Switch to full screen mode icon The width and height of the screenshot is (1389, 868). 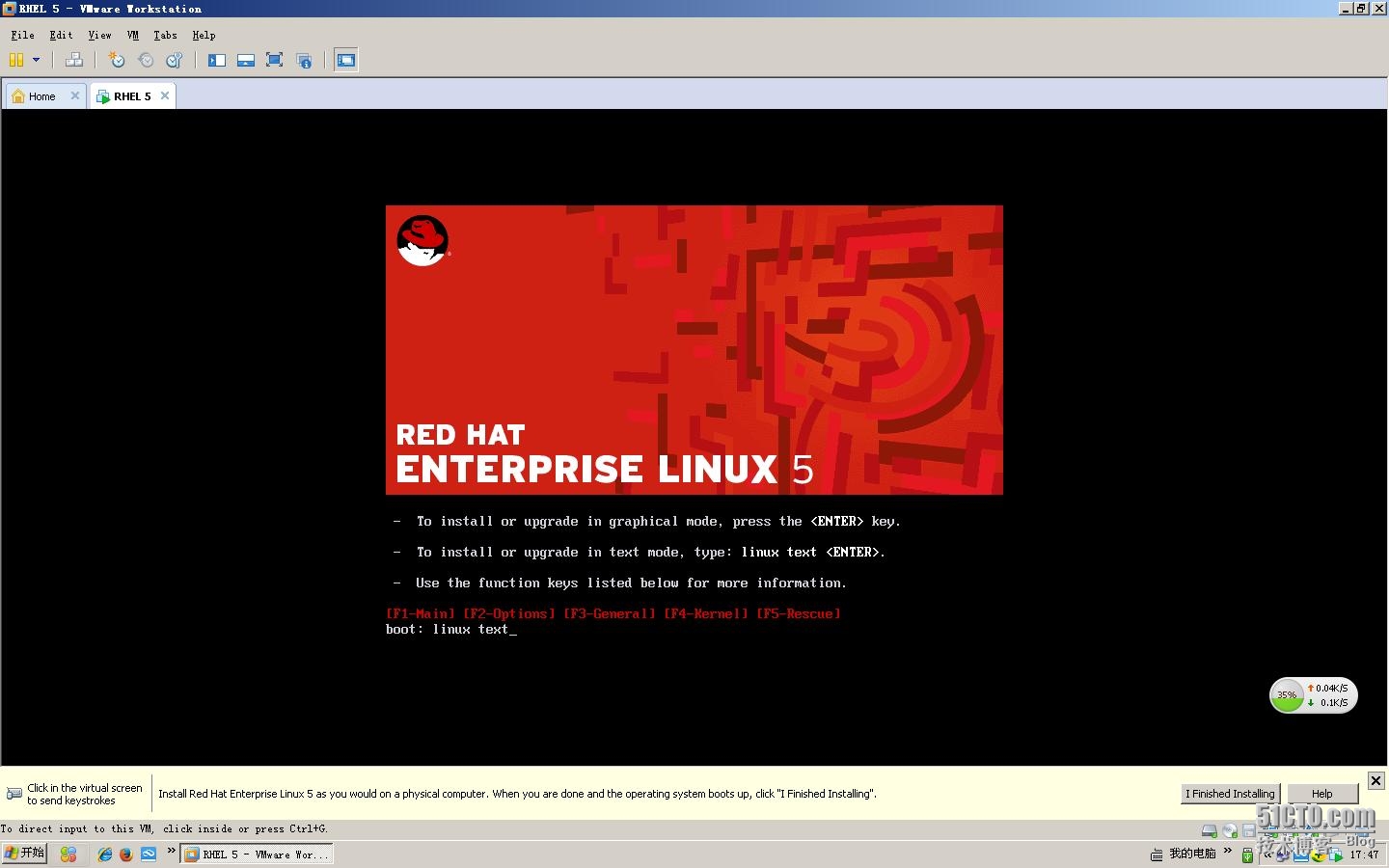coord(274,60)
